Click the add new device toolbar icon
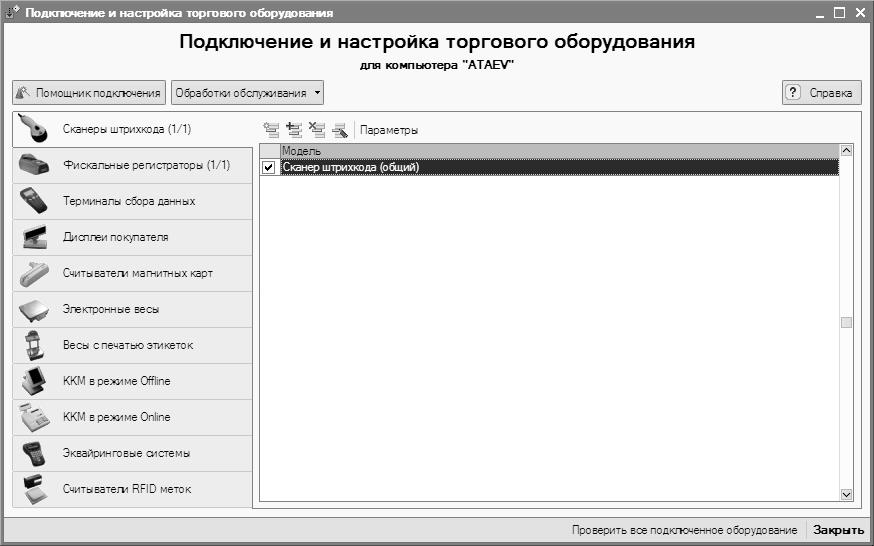 (271, 129)
